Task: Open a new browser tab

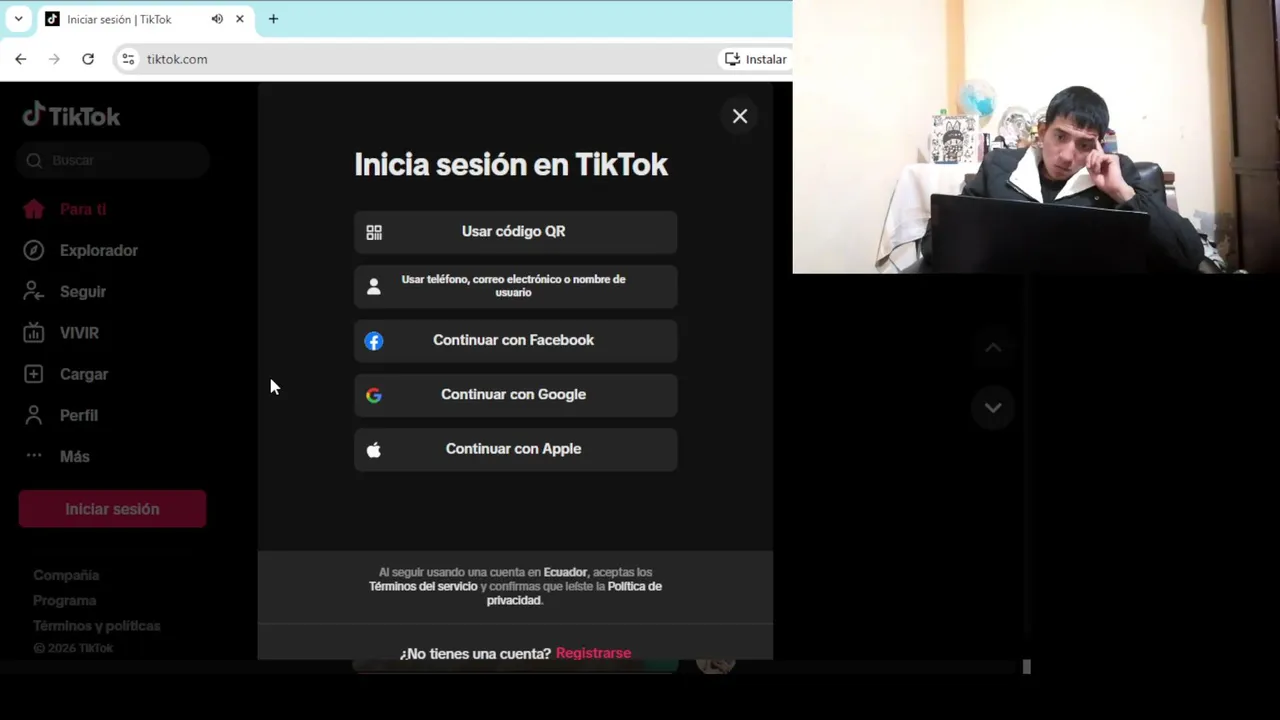Action: click(x=273, y=19)
